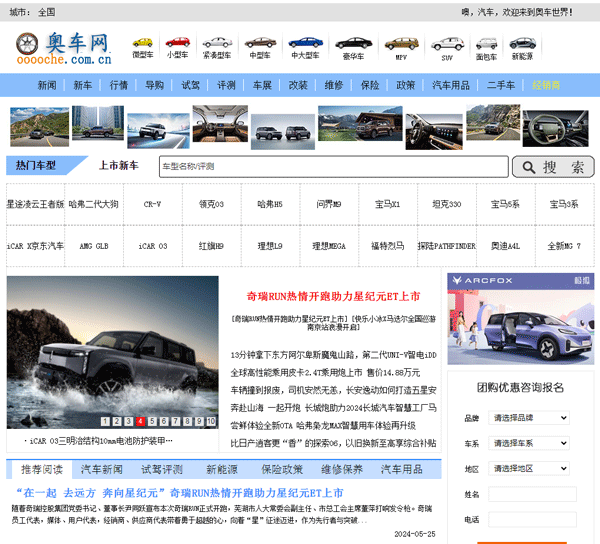Screen dimensions: 600x544
Task: Click the 搜索 button with magnifier
Action: [x=553, y=167]
